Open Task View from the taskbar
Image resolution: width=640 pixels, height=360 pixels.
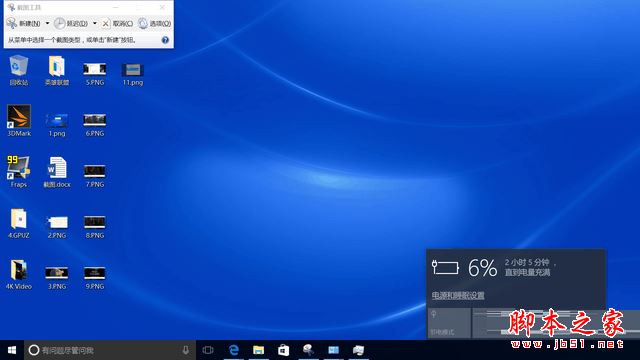[x=208, y=350]
